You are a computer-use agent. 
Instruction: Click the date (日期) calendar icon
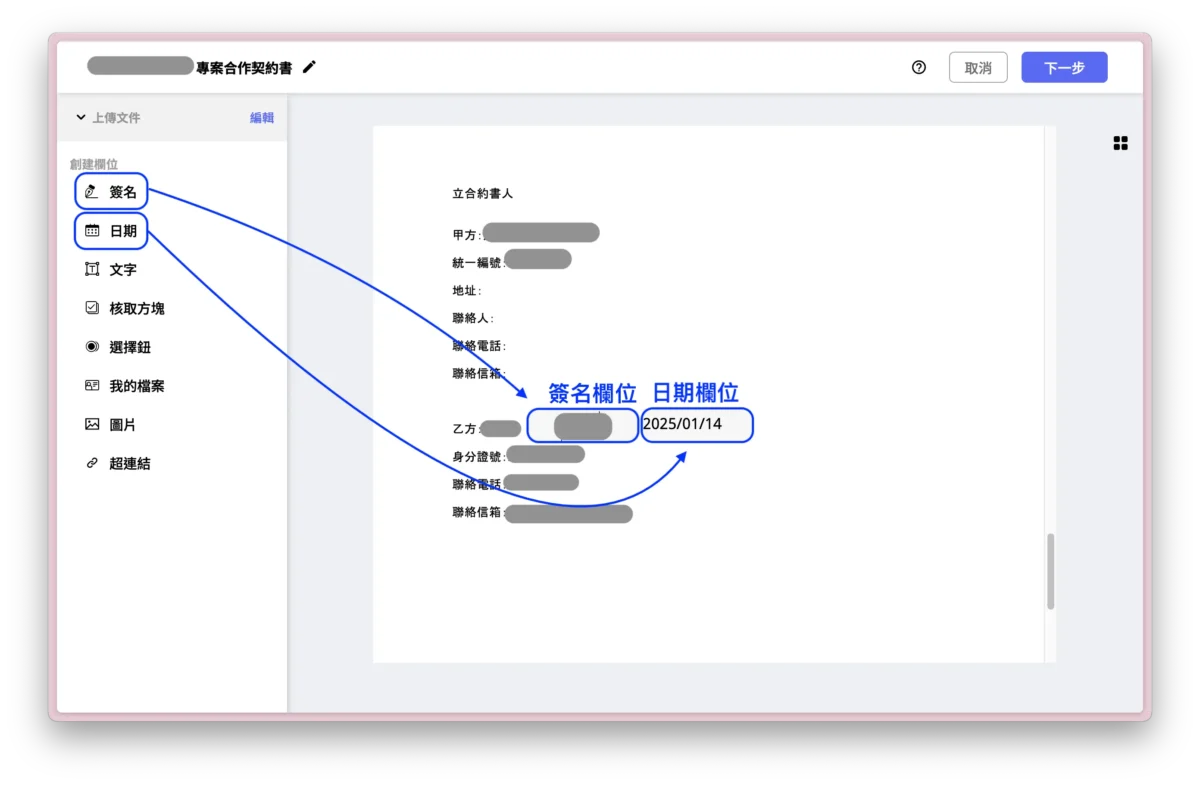click(92, 230)
